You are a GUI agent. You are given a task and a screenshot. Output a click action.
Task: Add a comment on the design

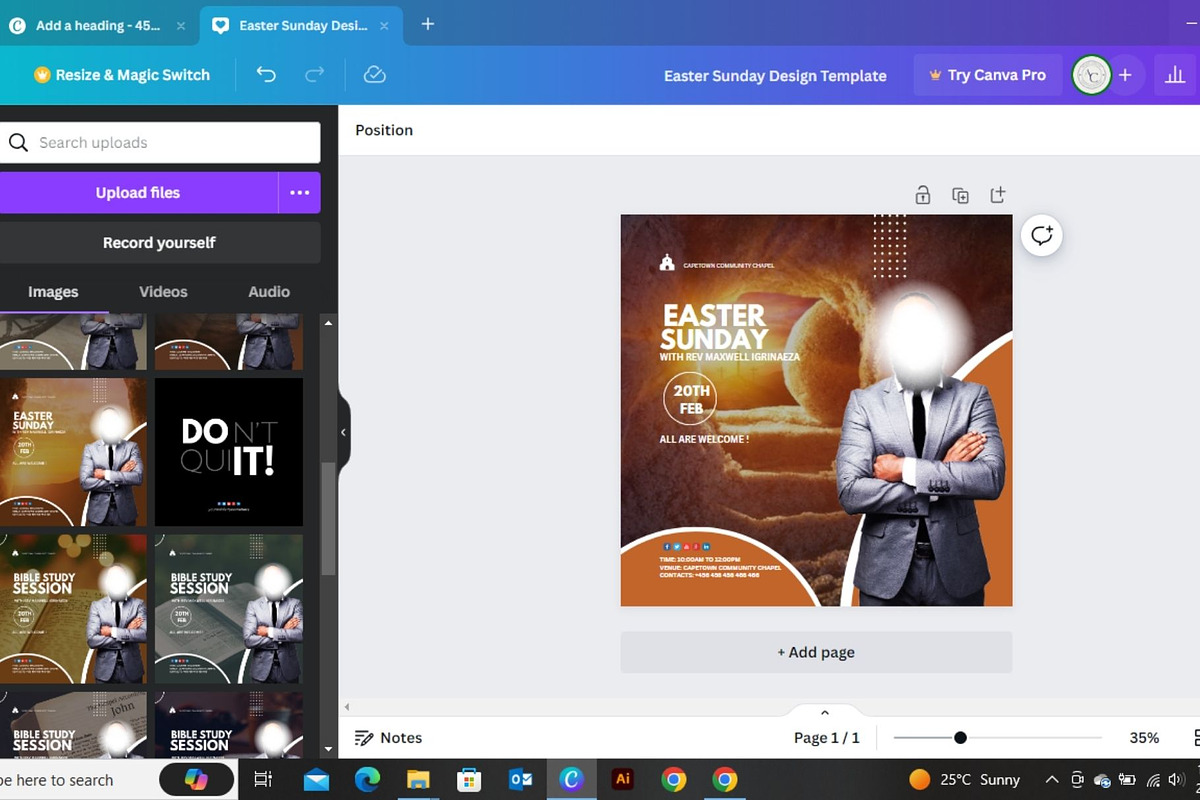point(1042,235)
